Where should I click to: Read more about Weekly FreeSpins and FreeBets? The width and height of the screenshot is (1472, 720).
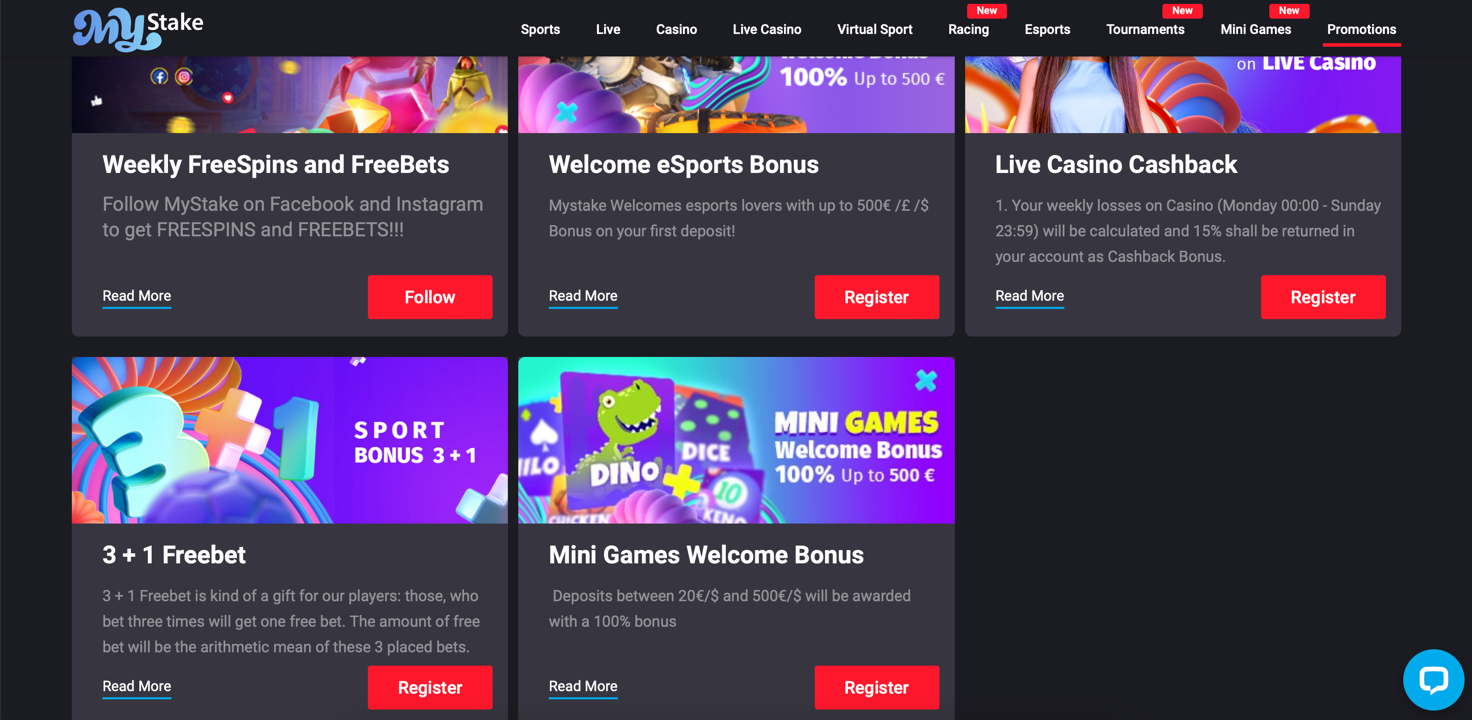point(137,296)
